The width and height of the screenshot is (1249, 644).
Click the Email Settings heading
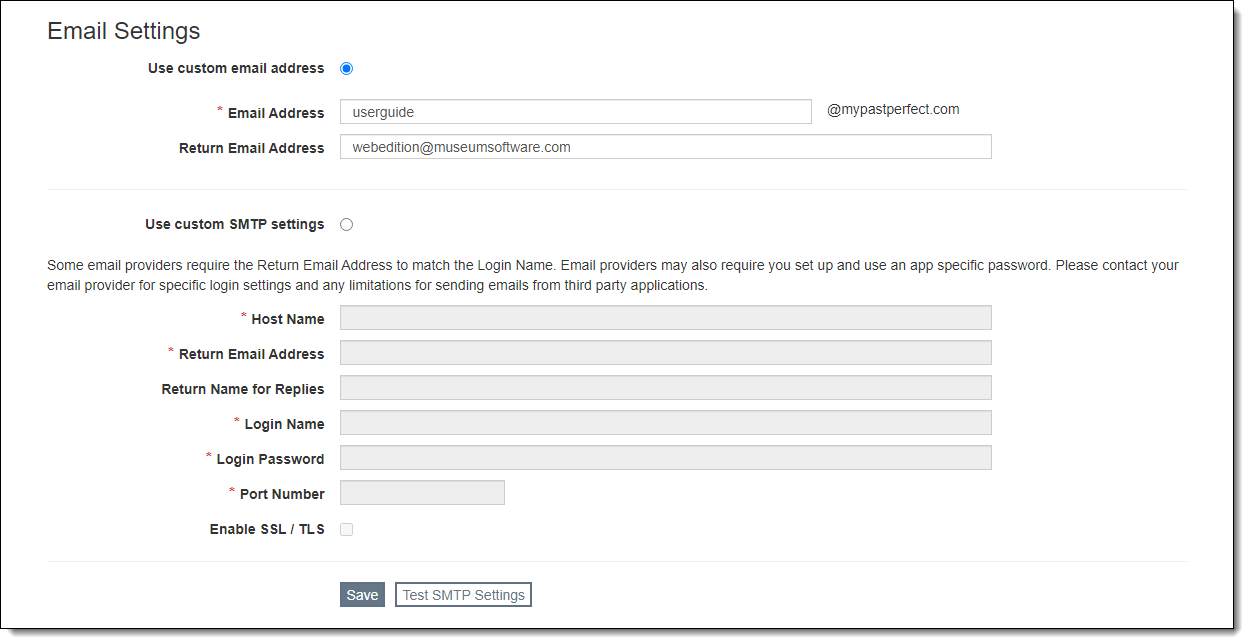tap(124, 31)
